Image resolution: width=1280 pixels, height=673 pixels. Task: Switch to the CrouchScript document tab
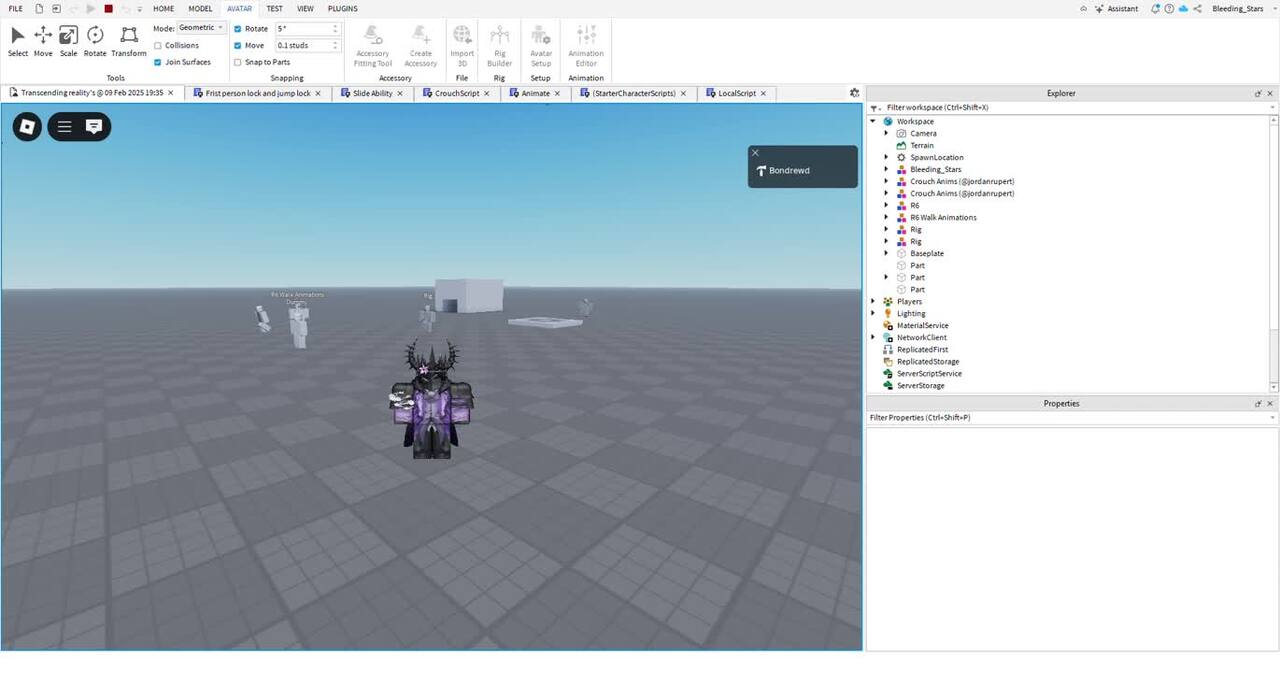pyautogui.click(x=456, y=93)
